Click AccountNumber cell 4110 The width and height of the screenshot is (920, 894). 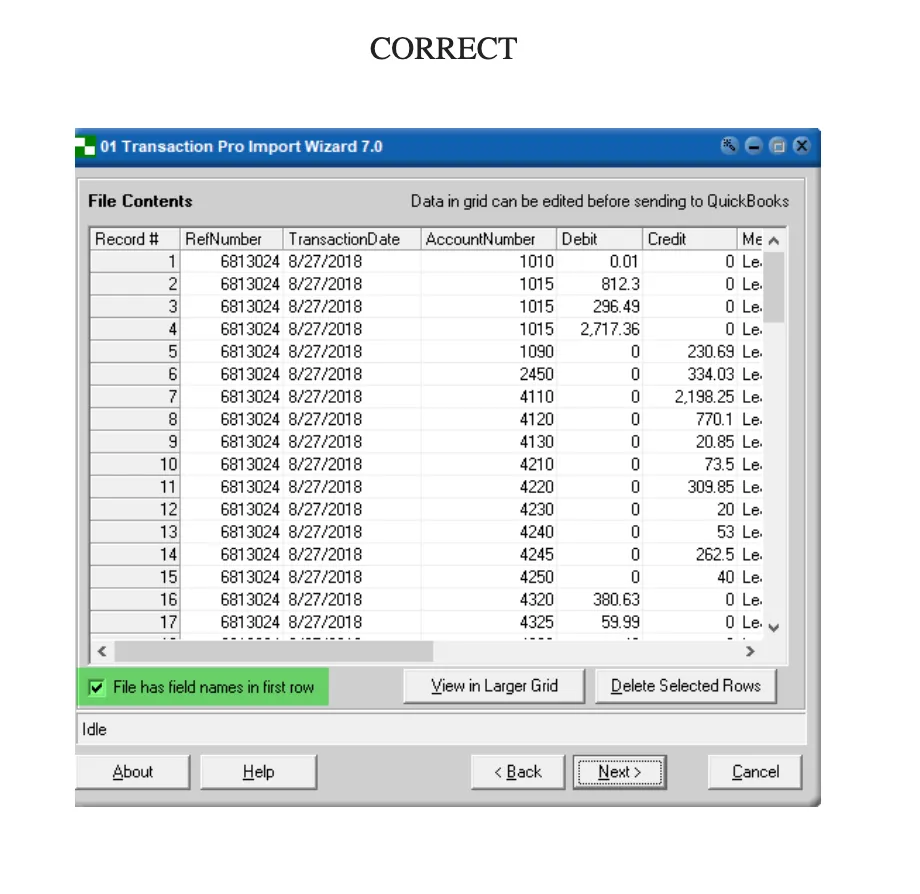(488, 397)
